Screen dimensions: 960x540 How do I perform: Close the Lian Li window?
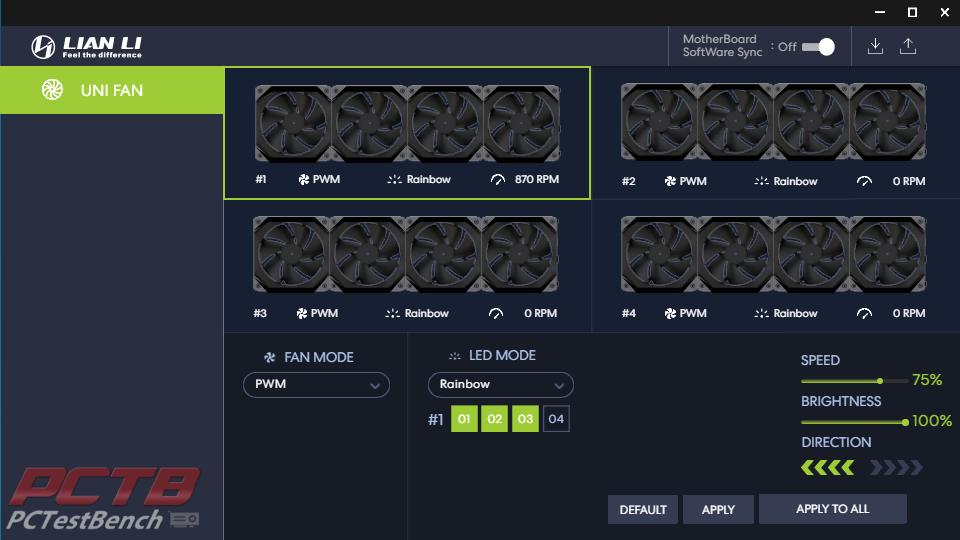(945, 12)
